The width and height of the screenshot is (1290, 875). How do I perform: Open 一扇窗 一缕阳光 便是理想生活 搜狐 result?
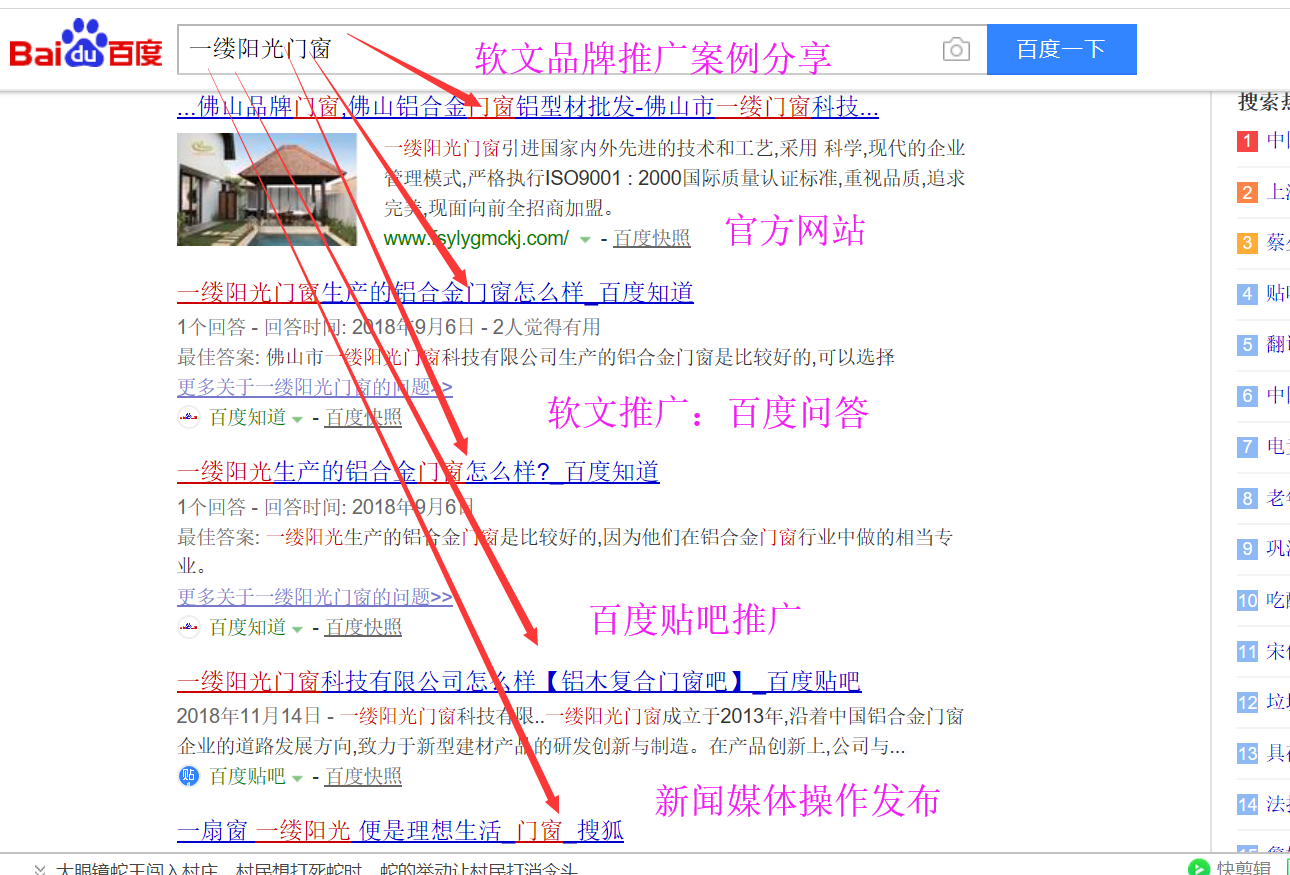[400, 830]
